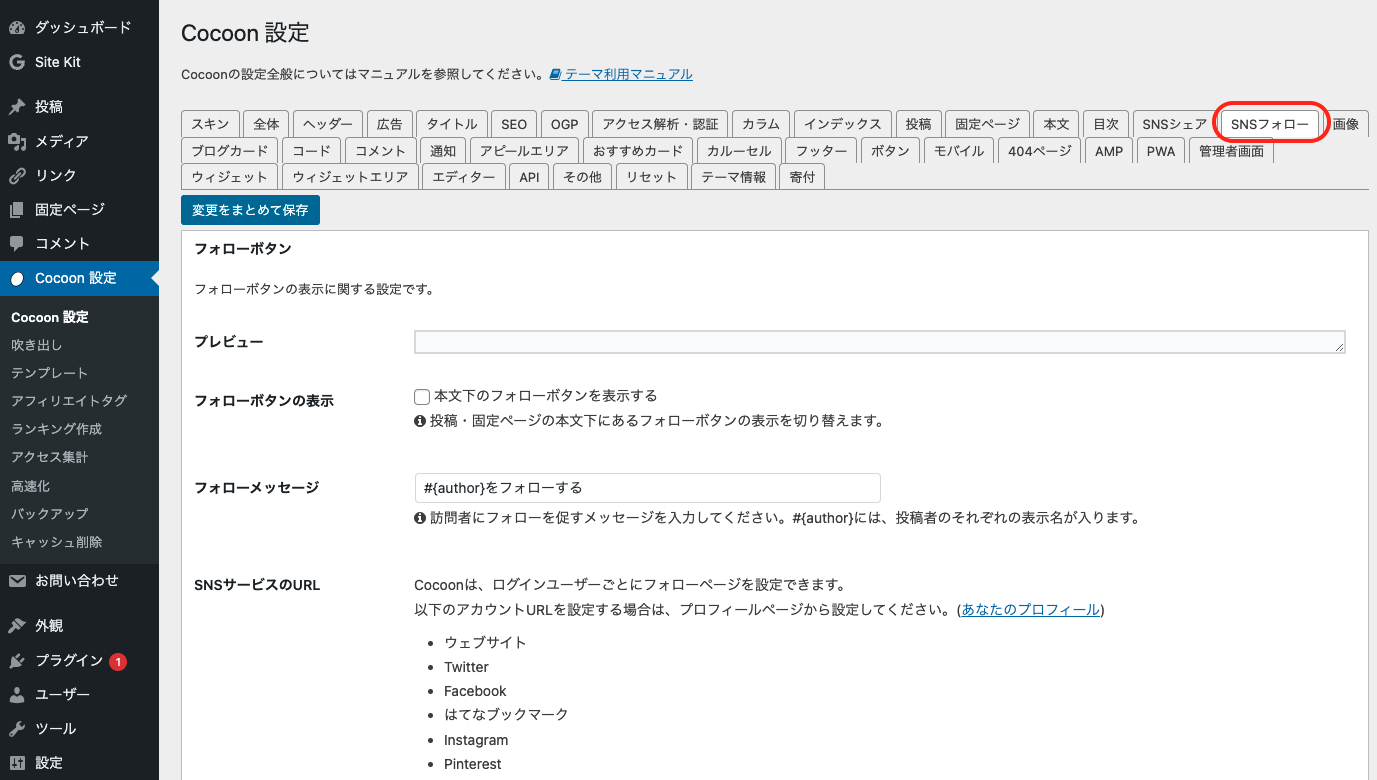Click the プラグイン plug icon
Screen dimensions: 1377x780
17,660
